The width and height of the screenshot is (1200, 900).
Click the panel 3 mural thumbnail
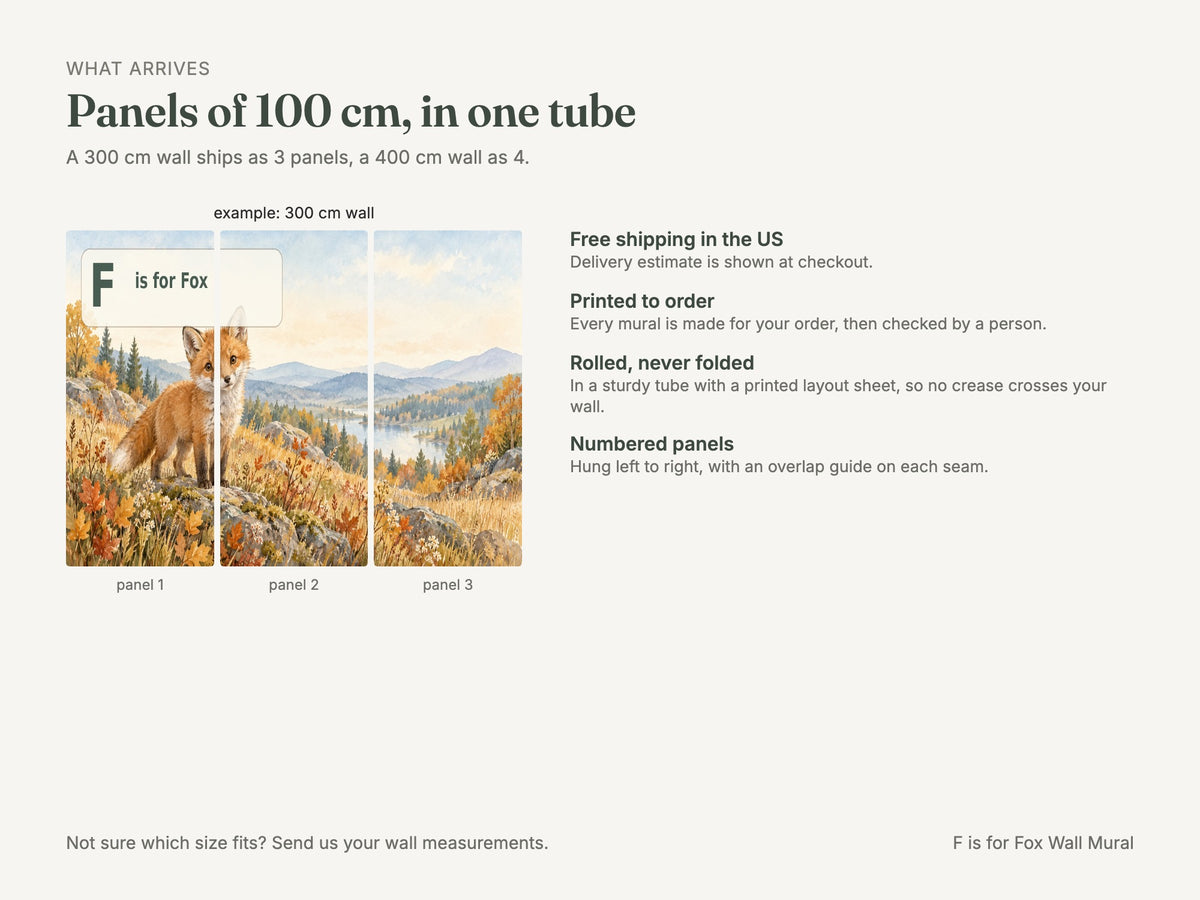pos(448,399)
